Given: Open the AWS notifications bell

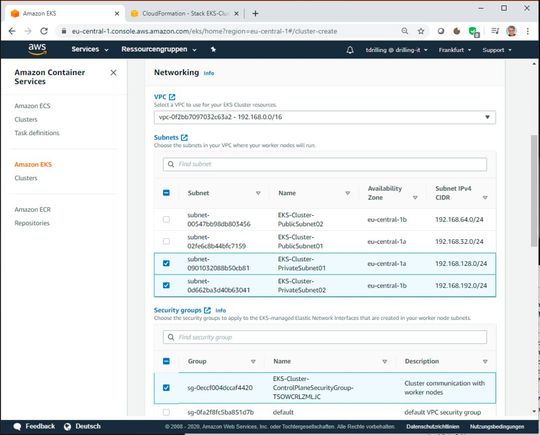Looking at the screenshot, I should click(x=350, y=50).
